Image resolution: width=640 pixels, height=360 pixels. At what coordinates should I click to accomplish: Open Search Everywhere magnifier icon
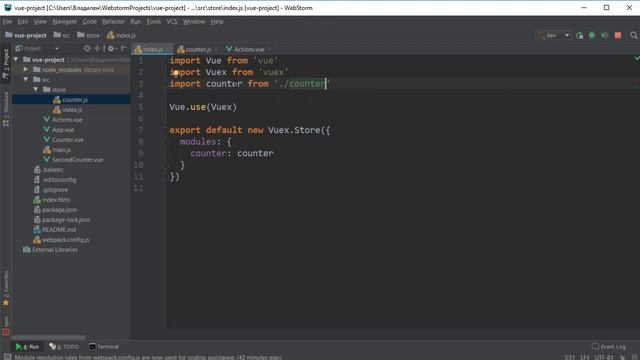tap(634, 36)
